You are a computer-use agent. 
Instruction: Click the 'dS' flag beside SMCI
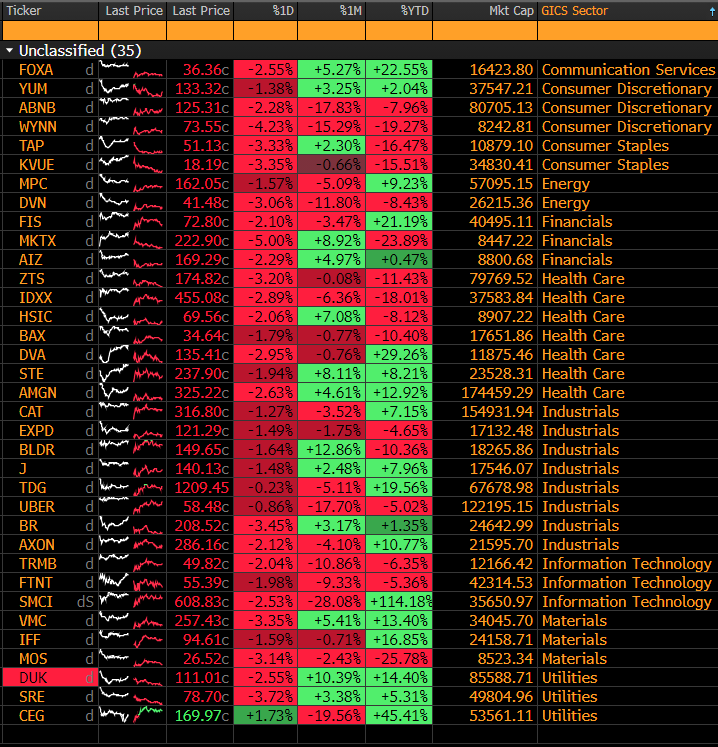85,601
